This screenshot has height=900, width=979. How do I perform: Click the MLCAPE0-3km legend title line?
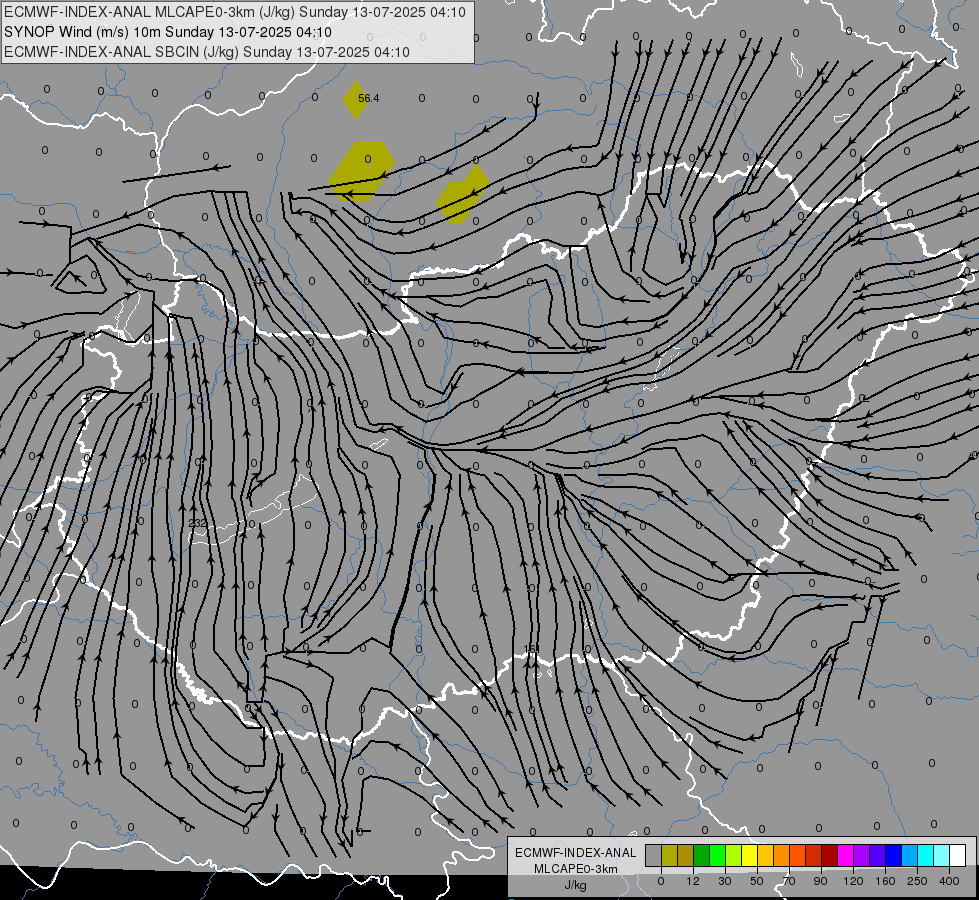point(576,869)
